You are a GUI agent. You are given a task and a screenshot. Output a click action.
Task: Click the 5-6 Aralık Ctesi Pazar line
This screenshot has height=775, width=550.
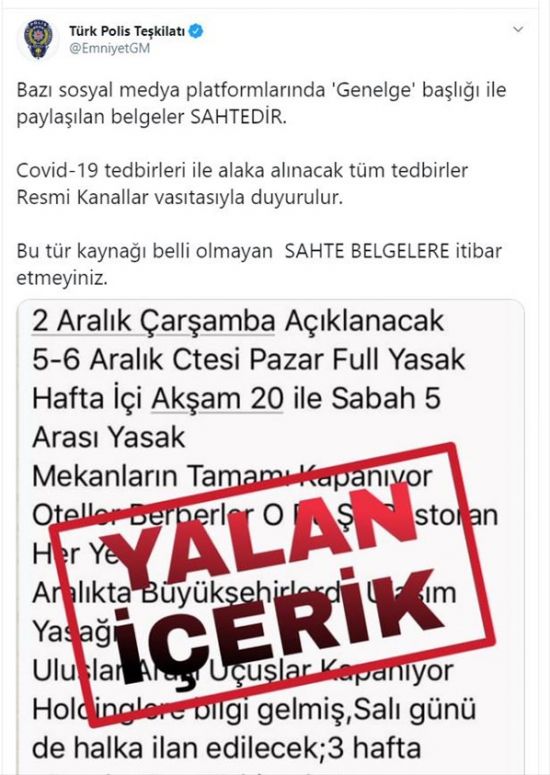248,360
